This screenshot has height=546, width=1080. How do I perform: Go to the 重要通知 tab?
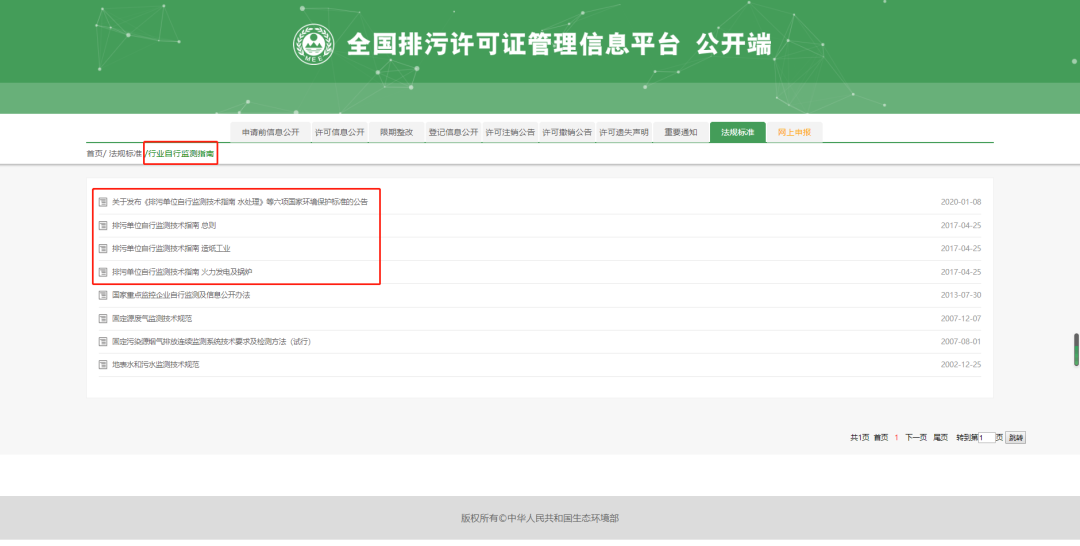(x=680, y=132)
